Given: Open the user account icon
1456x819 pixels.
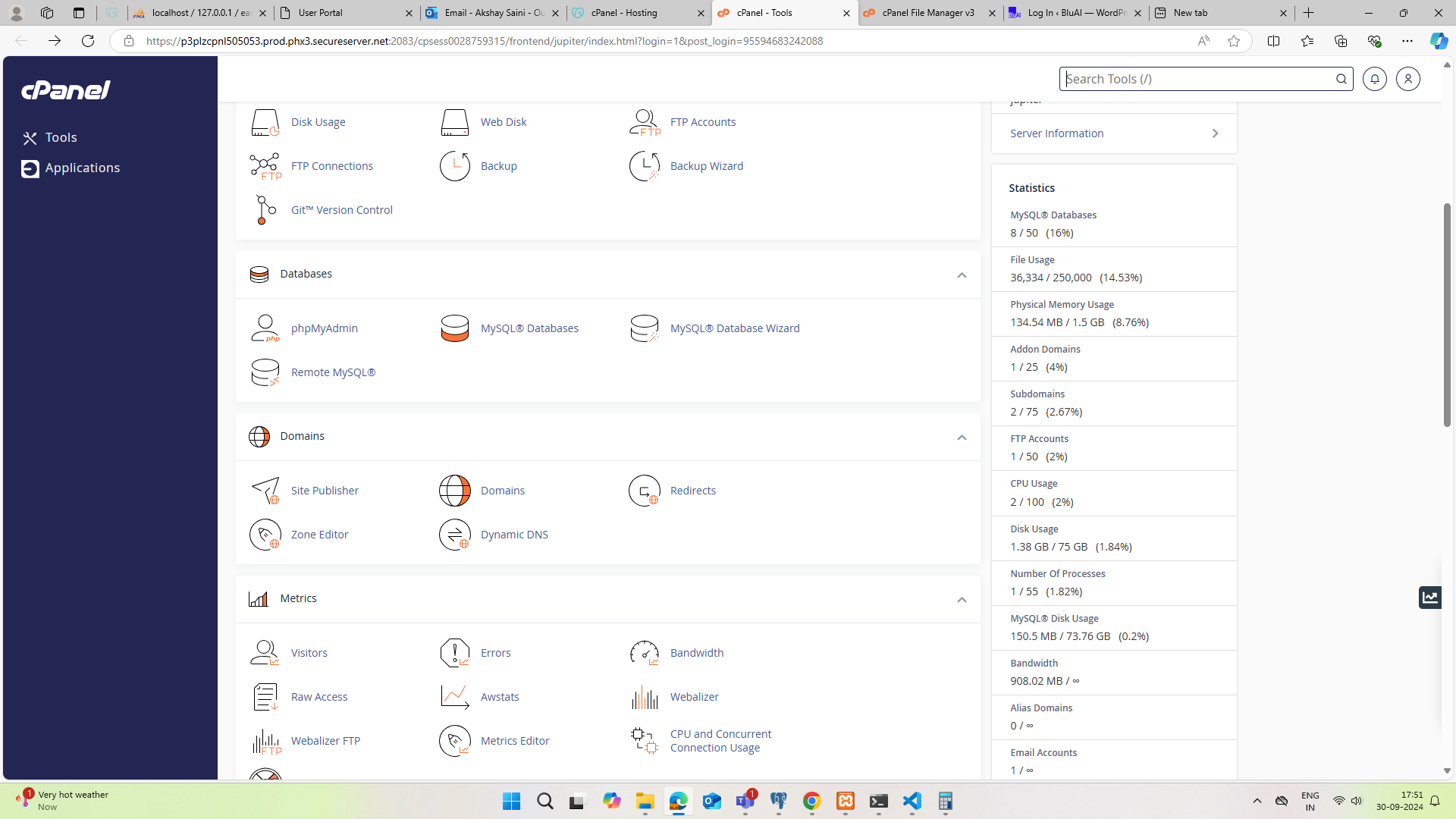Looking at the screenshot, I should coord(1407,79).
